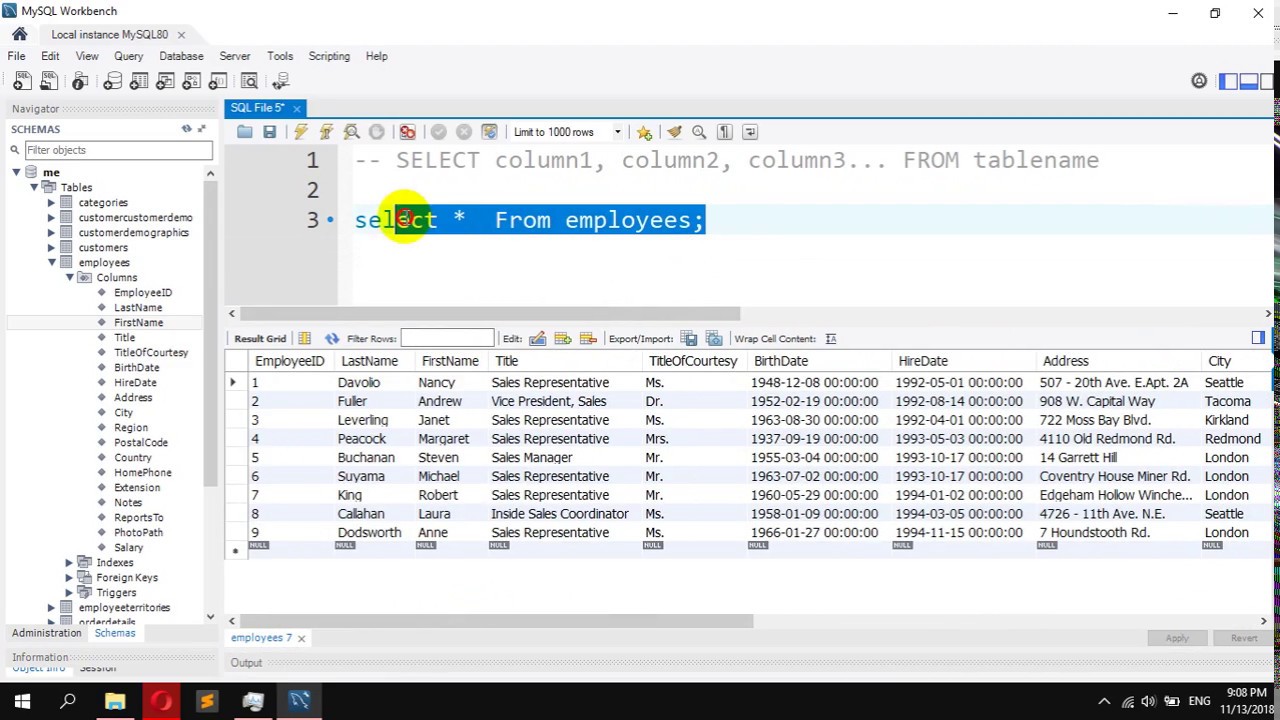Toggle word wrapping in editor
Image resolution: width=1280 pixels, height=720 pixels.
pyautogui.click(x=750, y=132)
